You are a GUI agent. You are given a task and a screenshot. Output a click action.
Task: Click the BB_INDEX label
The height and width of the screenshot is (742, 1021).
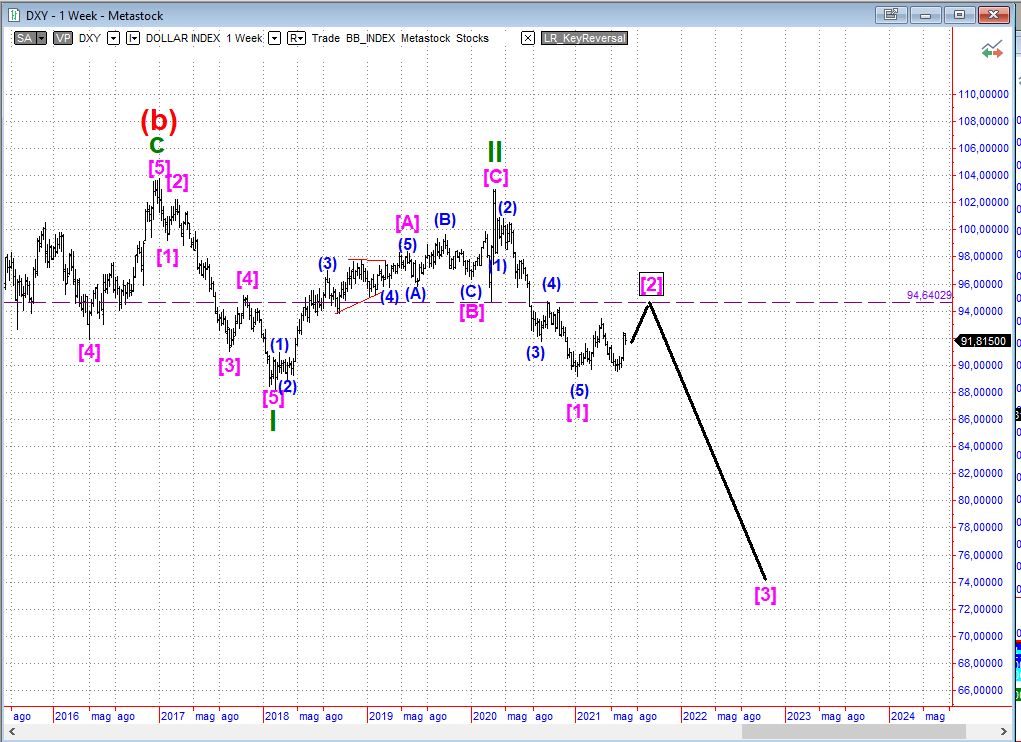tap(374, 38)
